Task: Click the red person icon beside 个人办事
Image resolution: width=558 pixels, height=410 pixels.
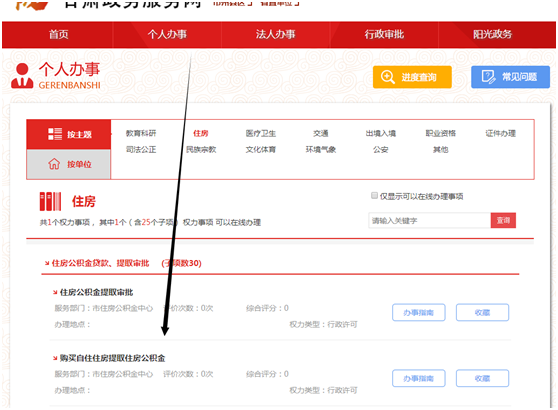Action: click(22, 75)
